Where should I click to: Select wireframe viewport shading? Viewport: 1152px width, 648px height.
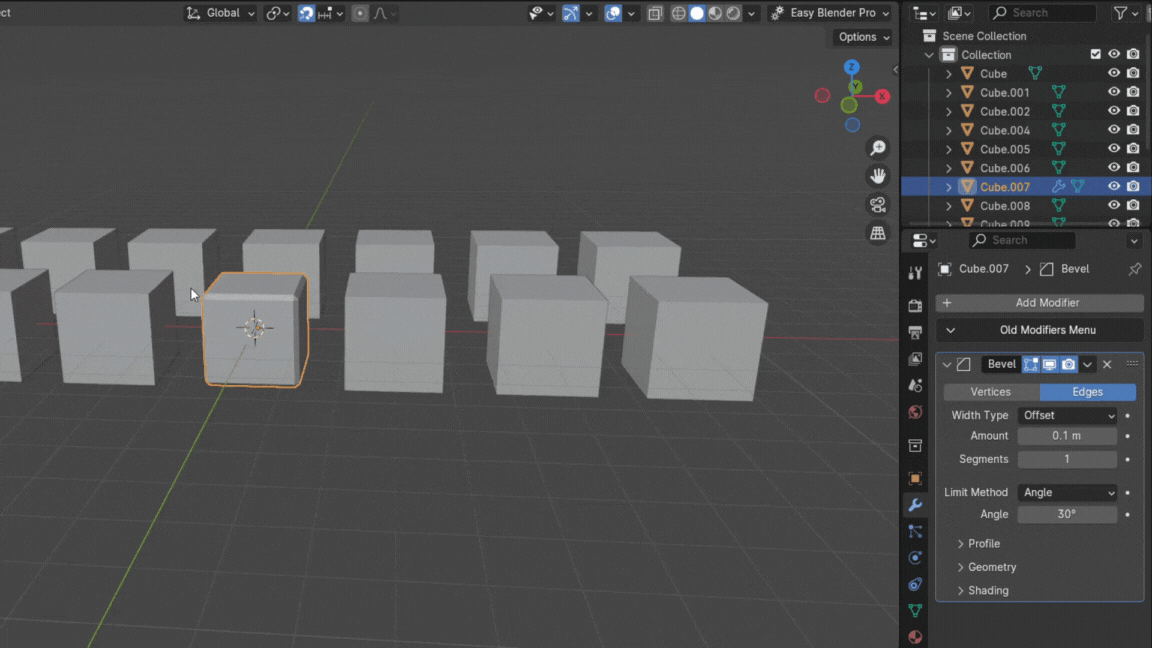tap(679, 13)
